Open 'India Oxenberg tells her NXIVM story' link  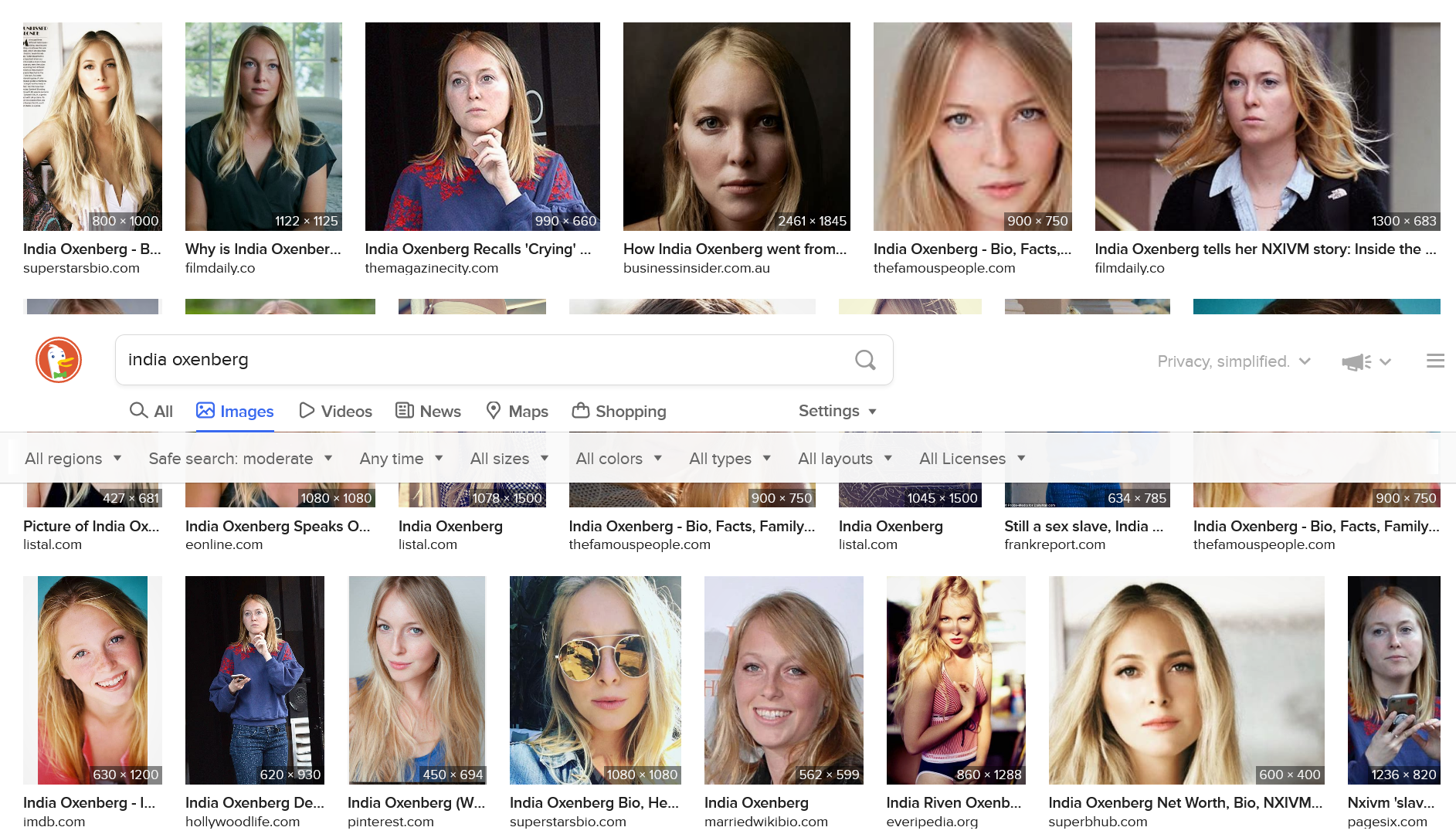[1266, 249]
